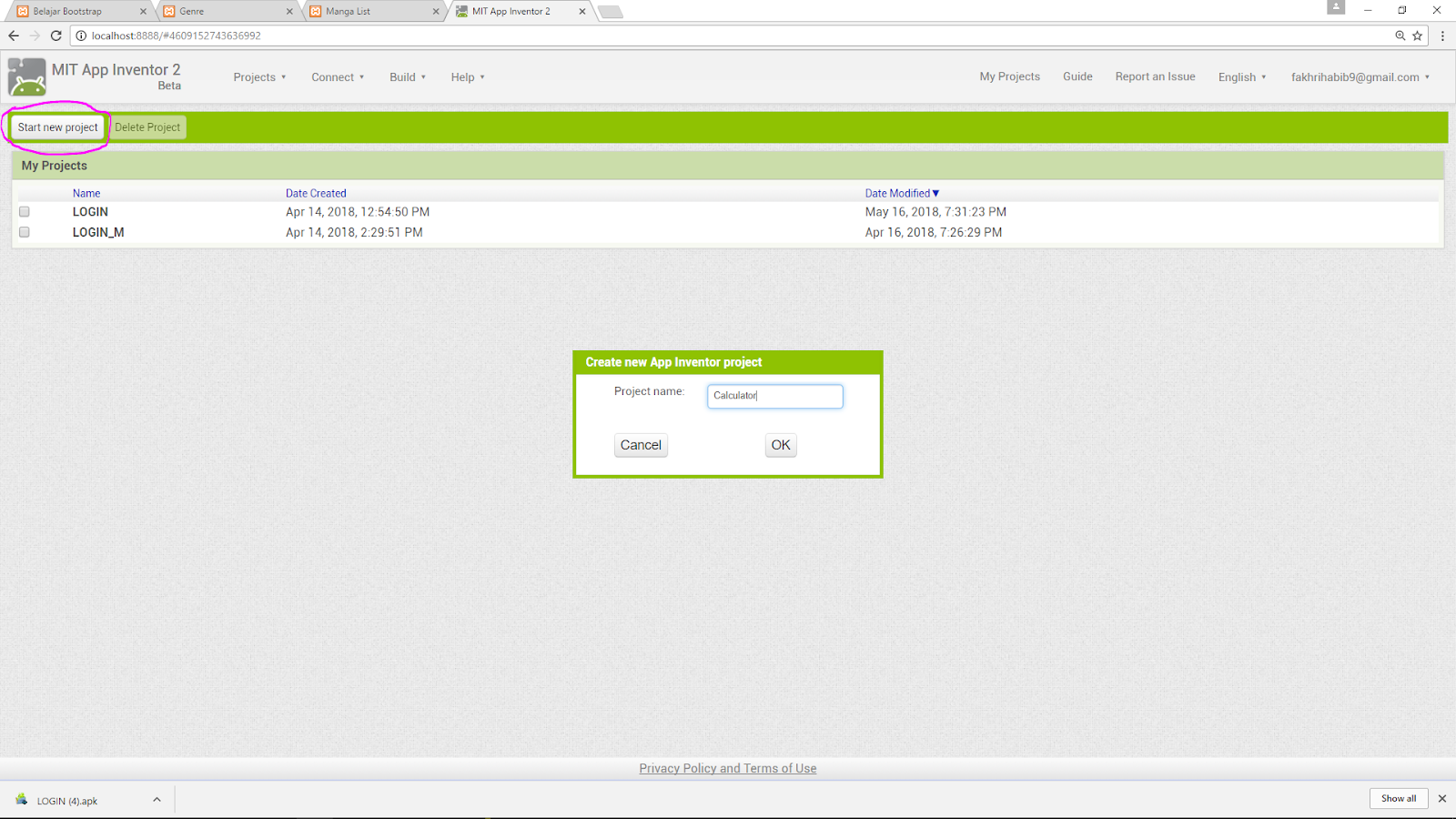The height and width of the screenshot is (819, 1456).
Task: Expand the Projects dropdown menu
Action: tap(259, 77)
